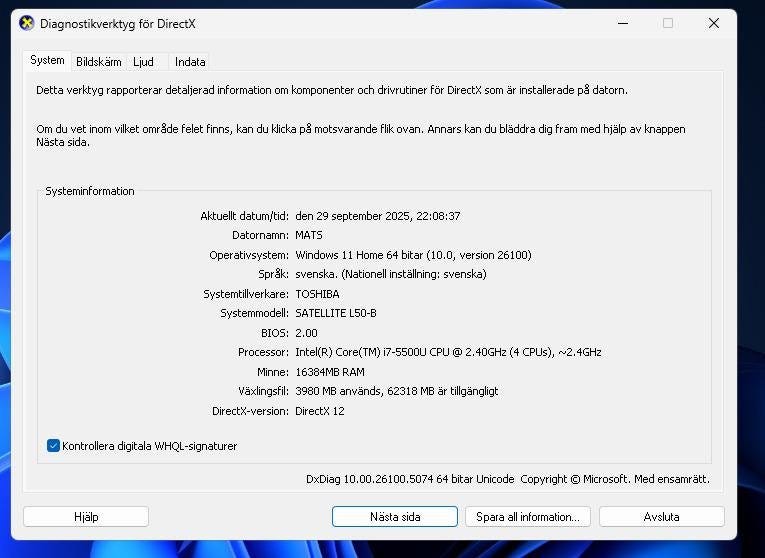Click the DirectX diagnostic icon in title bar
765x558 pixels.
click(x=27, y=23)
